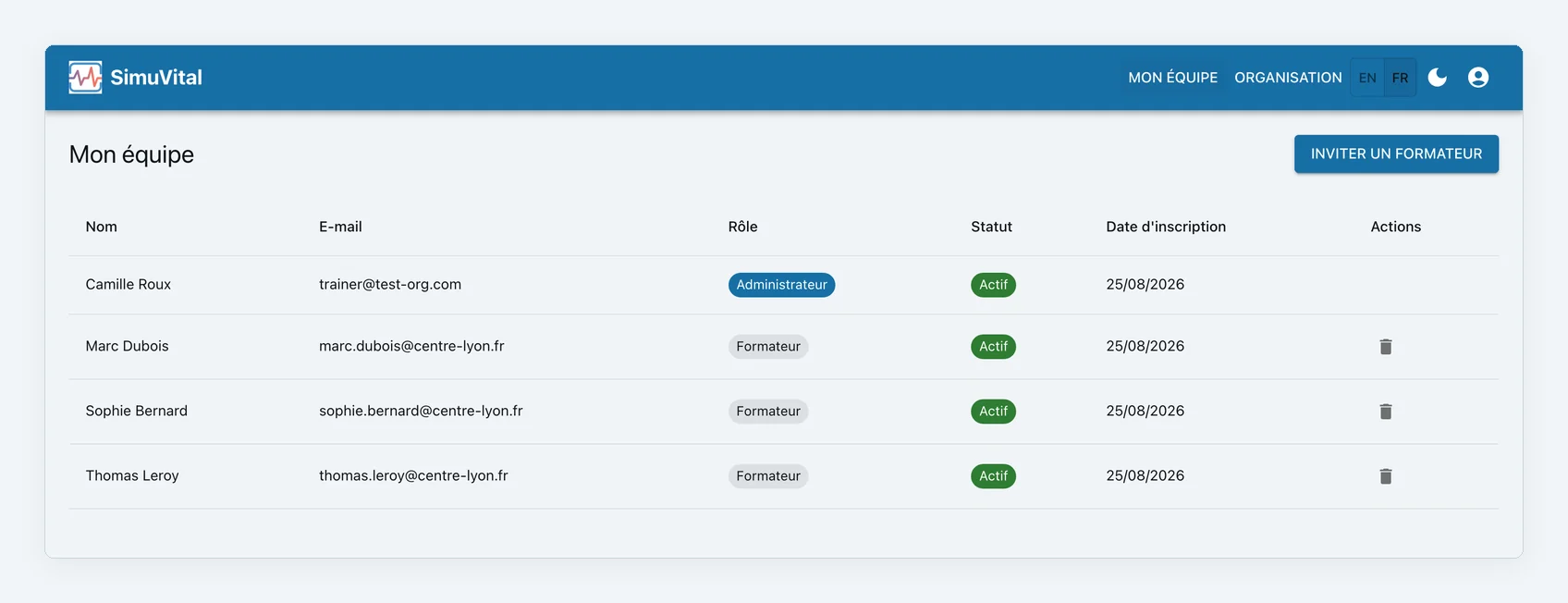Screen dimensions: 1568x603
Task: Toggle dark mode with the moon icon
Action: pos(1438,78)
